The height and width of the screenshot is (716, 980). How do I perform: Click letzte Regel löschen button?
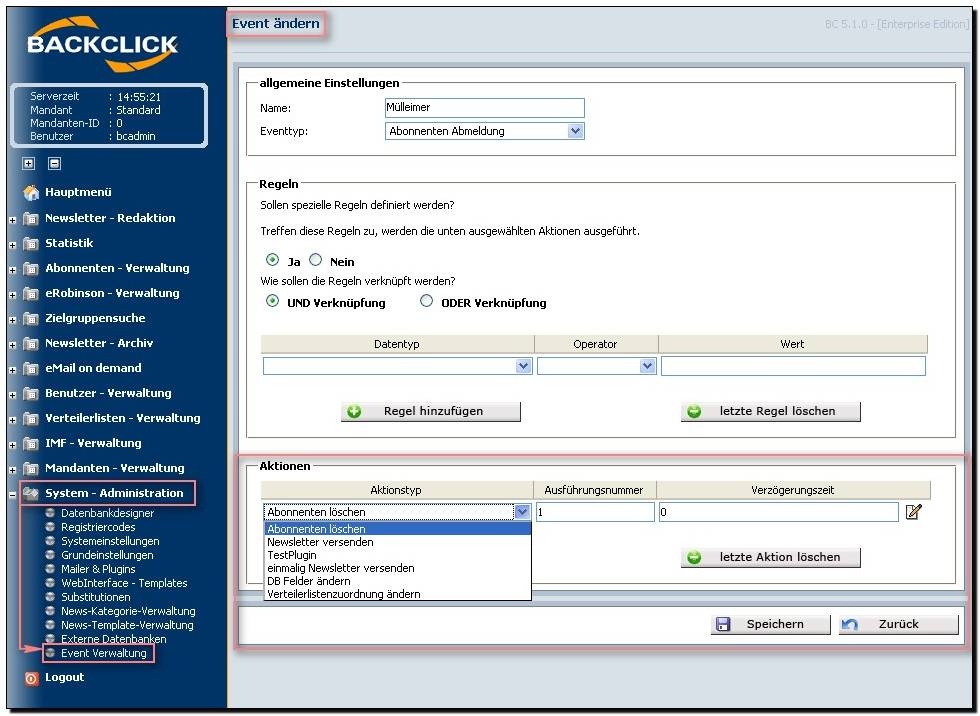point(771,412)
